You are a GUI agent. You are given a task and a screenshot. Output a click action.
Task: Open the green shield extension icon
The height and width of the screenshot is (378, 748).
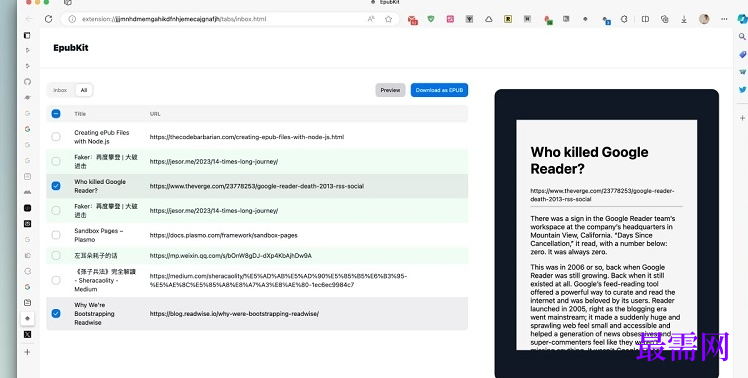431,19
